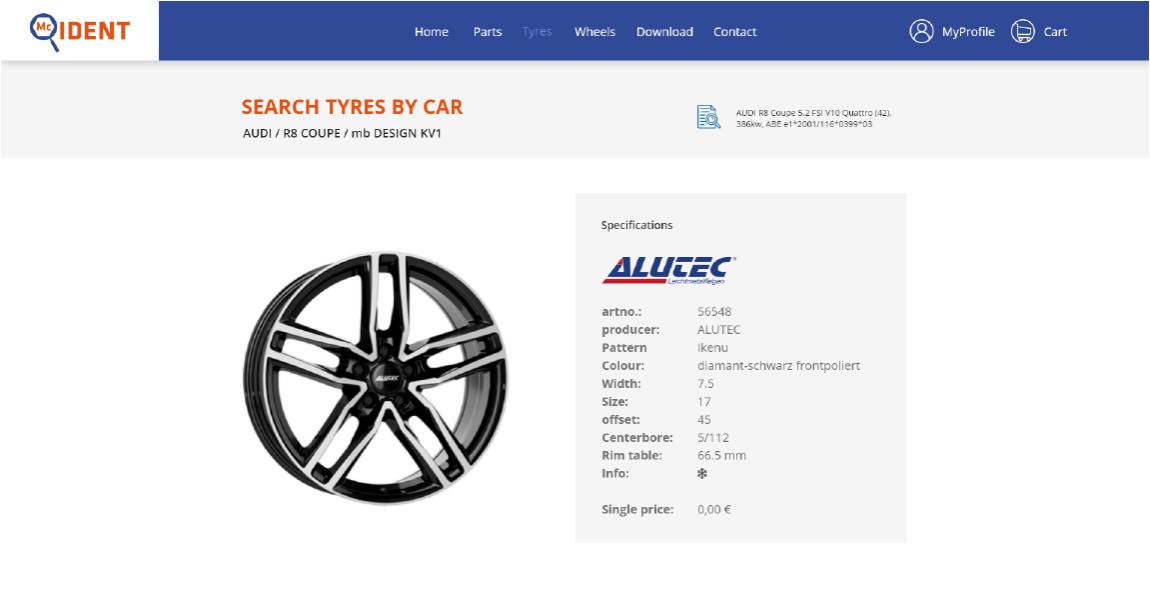Click the MyProfile text label
Viewport: 1150px width, 600px height.
(968, 32)
